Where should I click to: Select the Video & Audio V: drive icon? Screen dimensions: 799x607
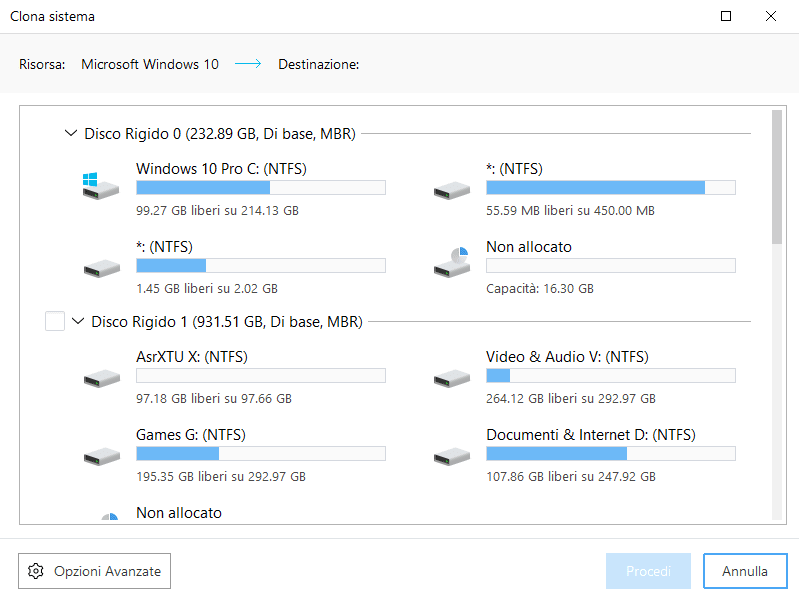tap(452, 377)
